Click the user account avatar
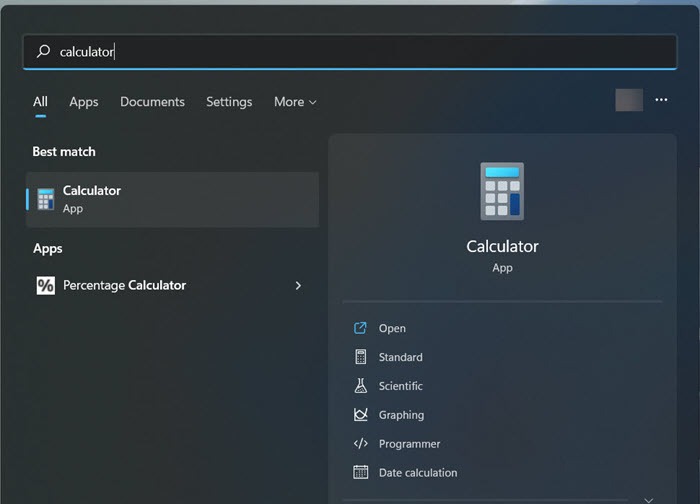This screenshot has width=700, height=504. pyautogui.click(x=629, y=100)
